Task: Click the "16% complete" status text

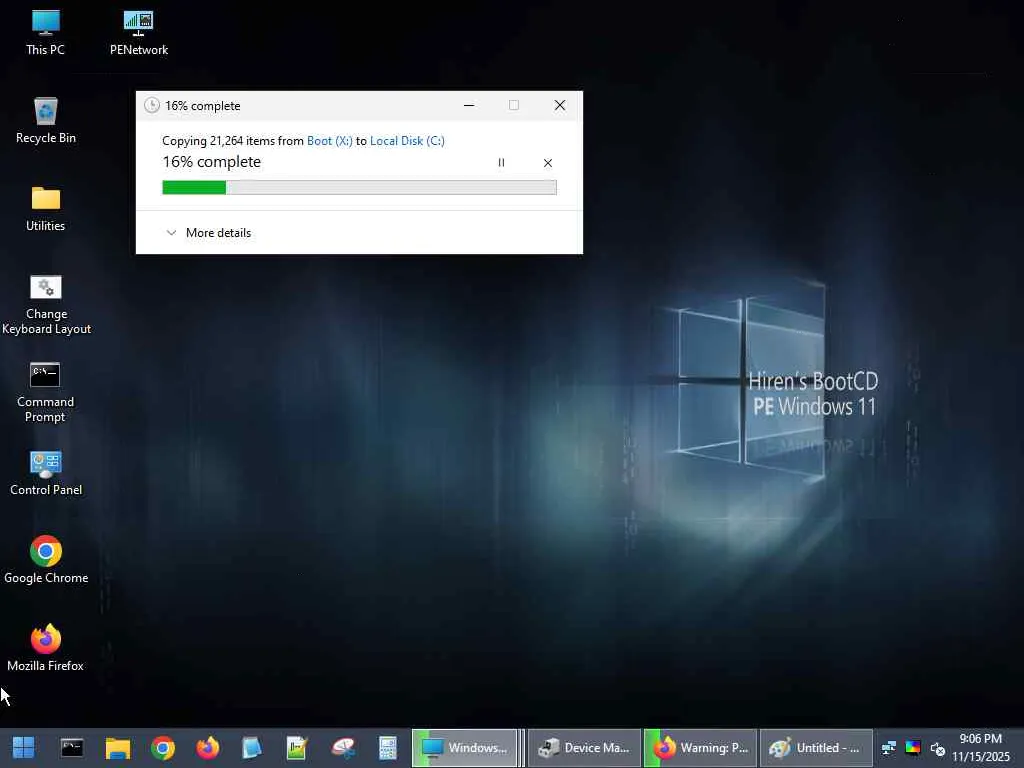Action: pos(212,162)
